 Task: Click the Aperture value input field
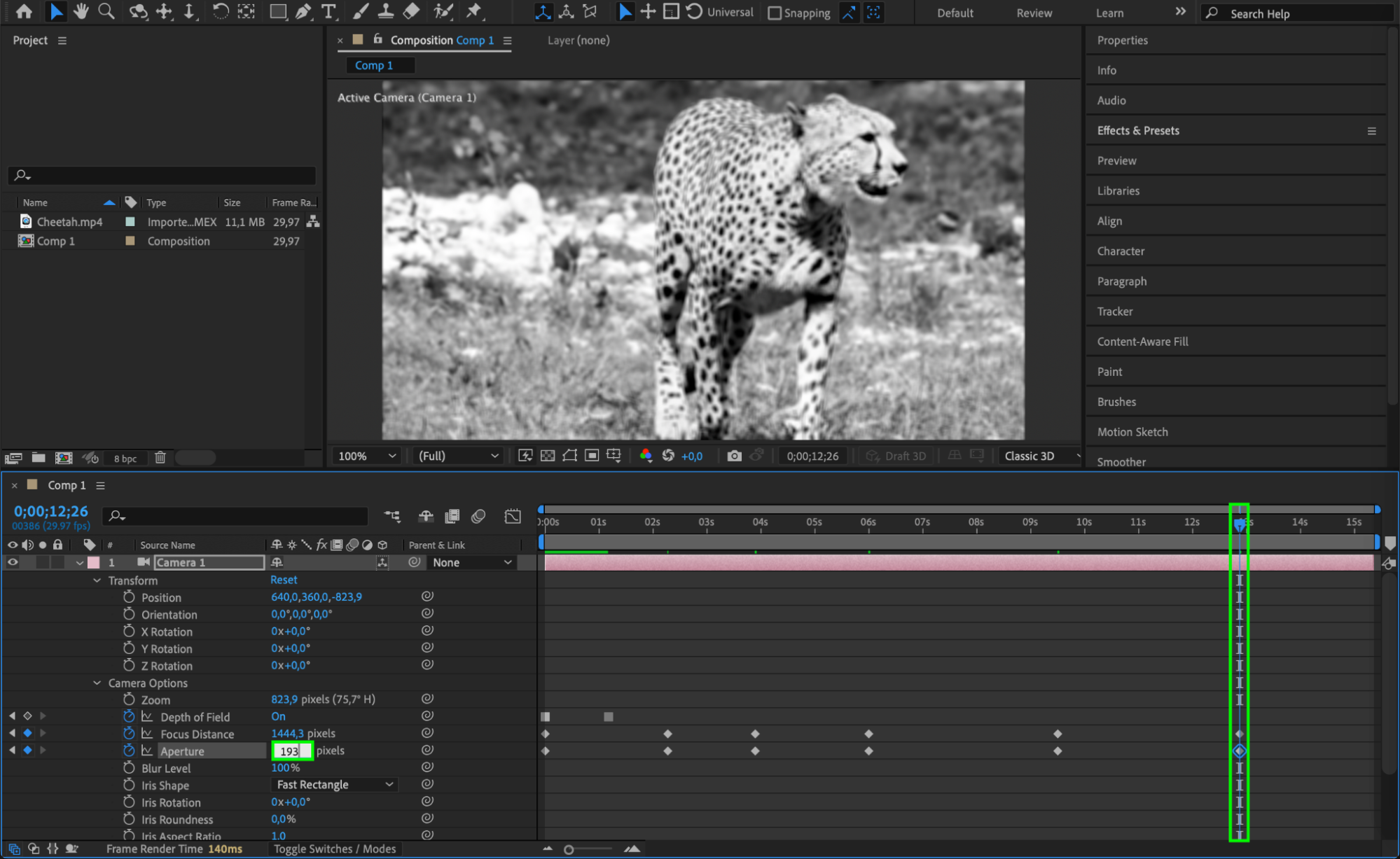point(291,750)
